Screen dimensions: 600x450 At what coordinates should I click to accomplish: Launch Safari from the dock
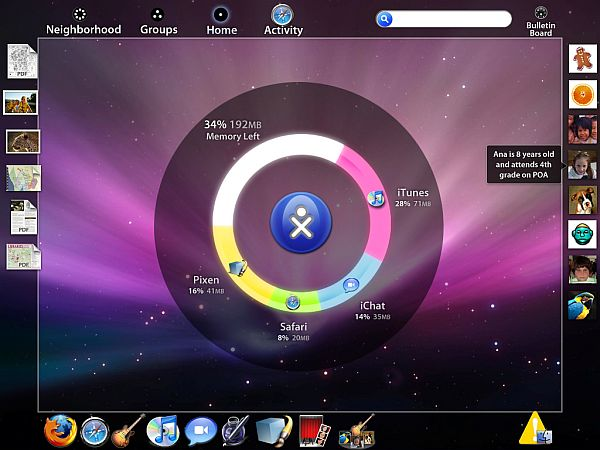click(x=94, y=431)
